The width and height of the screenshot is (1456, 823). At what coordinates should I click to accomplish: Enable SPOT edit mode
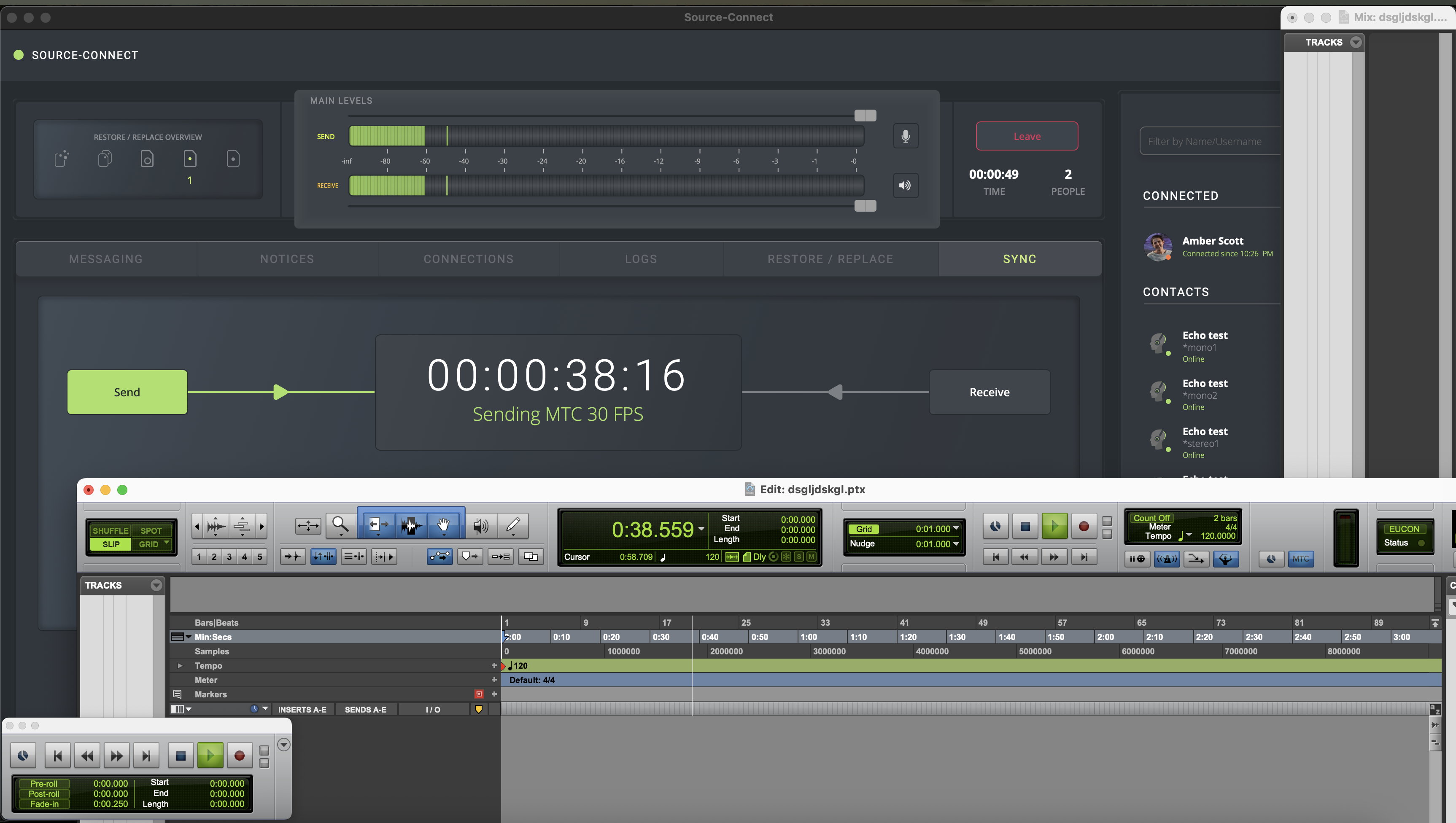coord(151,530)
